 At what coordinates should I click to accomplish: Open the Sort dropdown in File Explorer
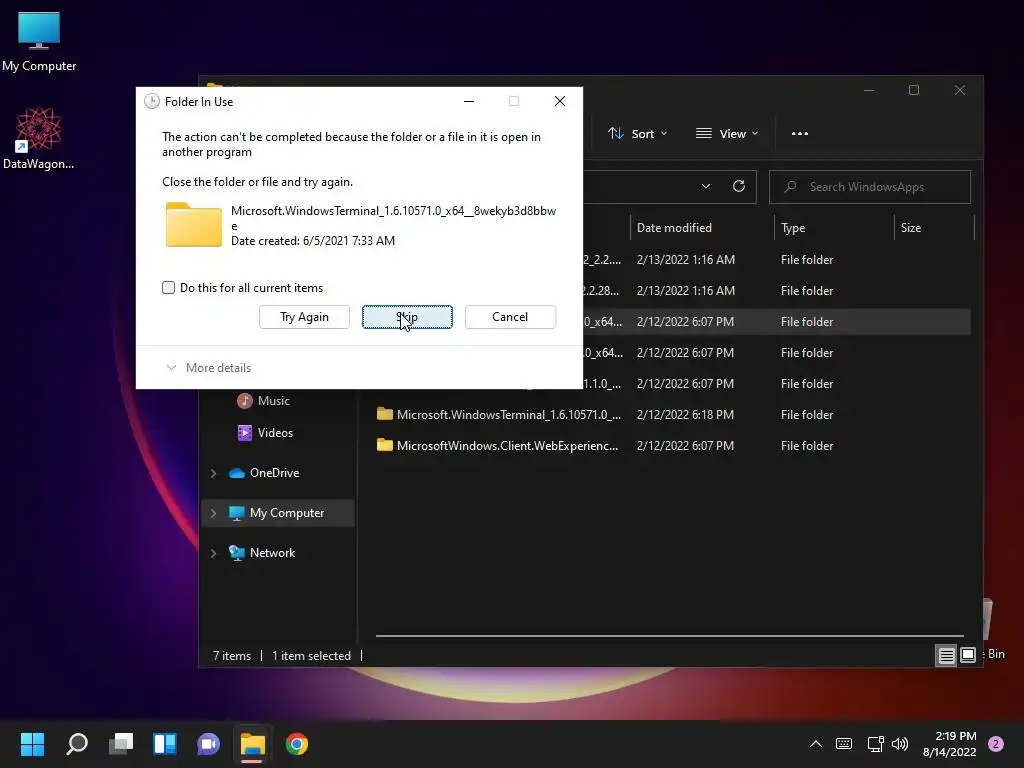click(x=637, y=134)
